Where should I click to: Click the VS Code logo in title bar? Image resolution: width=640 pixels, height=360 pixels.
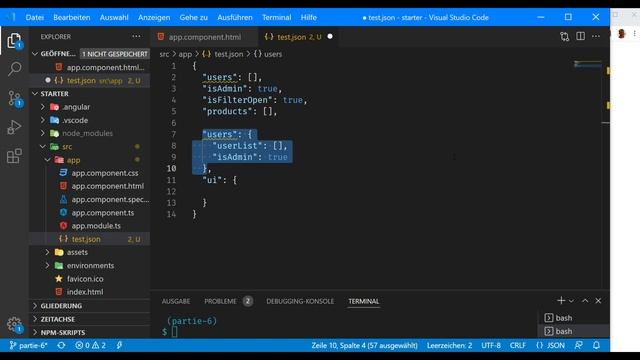pyautogui.click(x=11, y=17)
